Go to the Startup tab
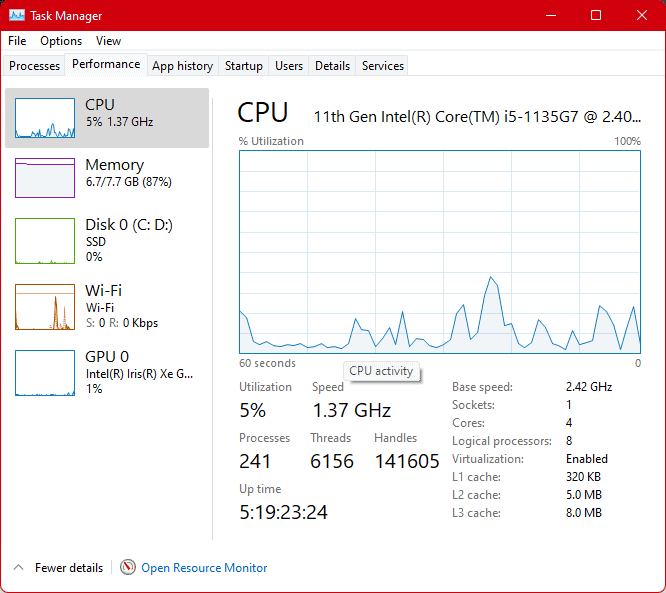 243,66
